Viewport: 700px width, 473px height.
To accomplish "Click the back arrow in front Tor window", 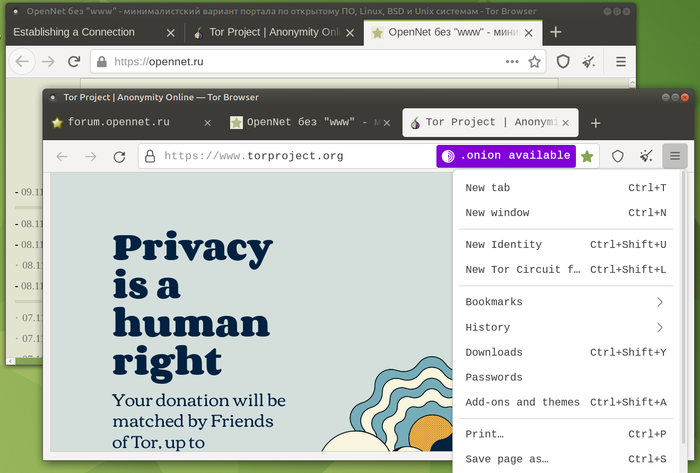I will pyautogui.click(x=62, y=157).
